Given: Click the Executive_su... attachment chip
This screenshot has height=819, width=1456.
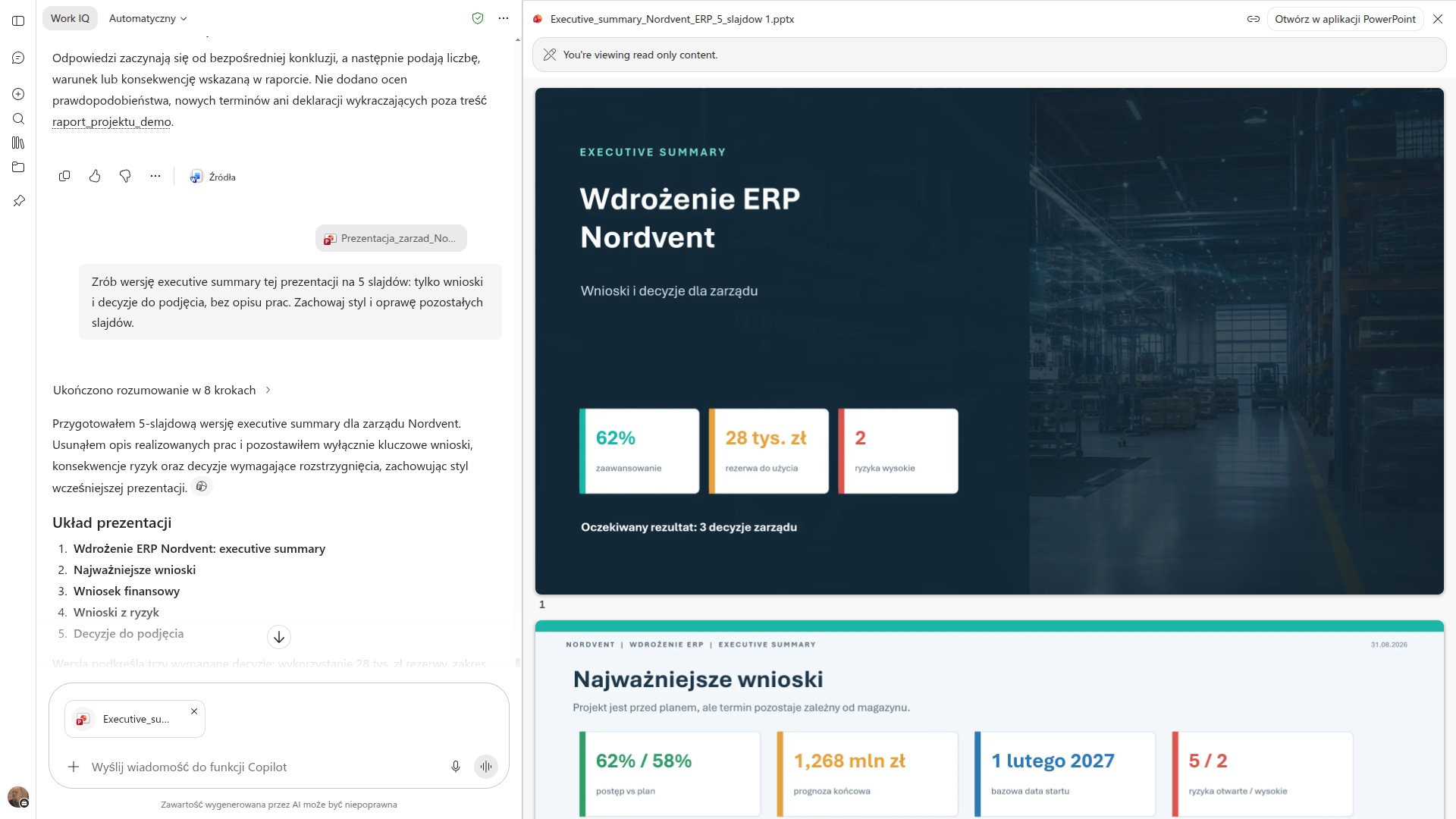Looking at the screenshot, I should [x=135, y=719].
